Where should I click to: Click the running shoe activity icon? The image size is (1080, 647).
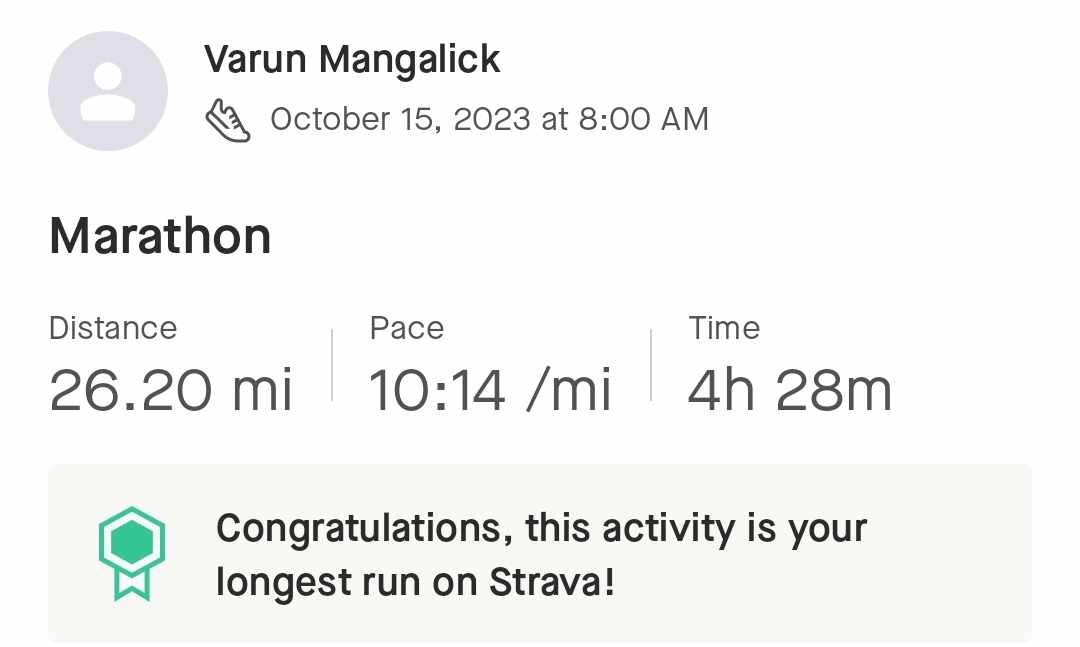[x=228, y=120]
